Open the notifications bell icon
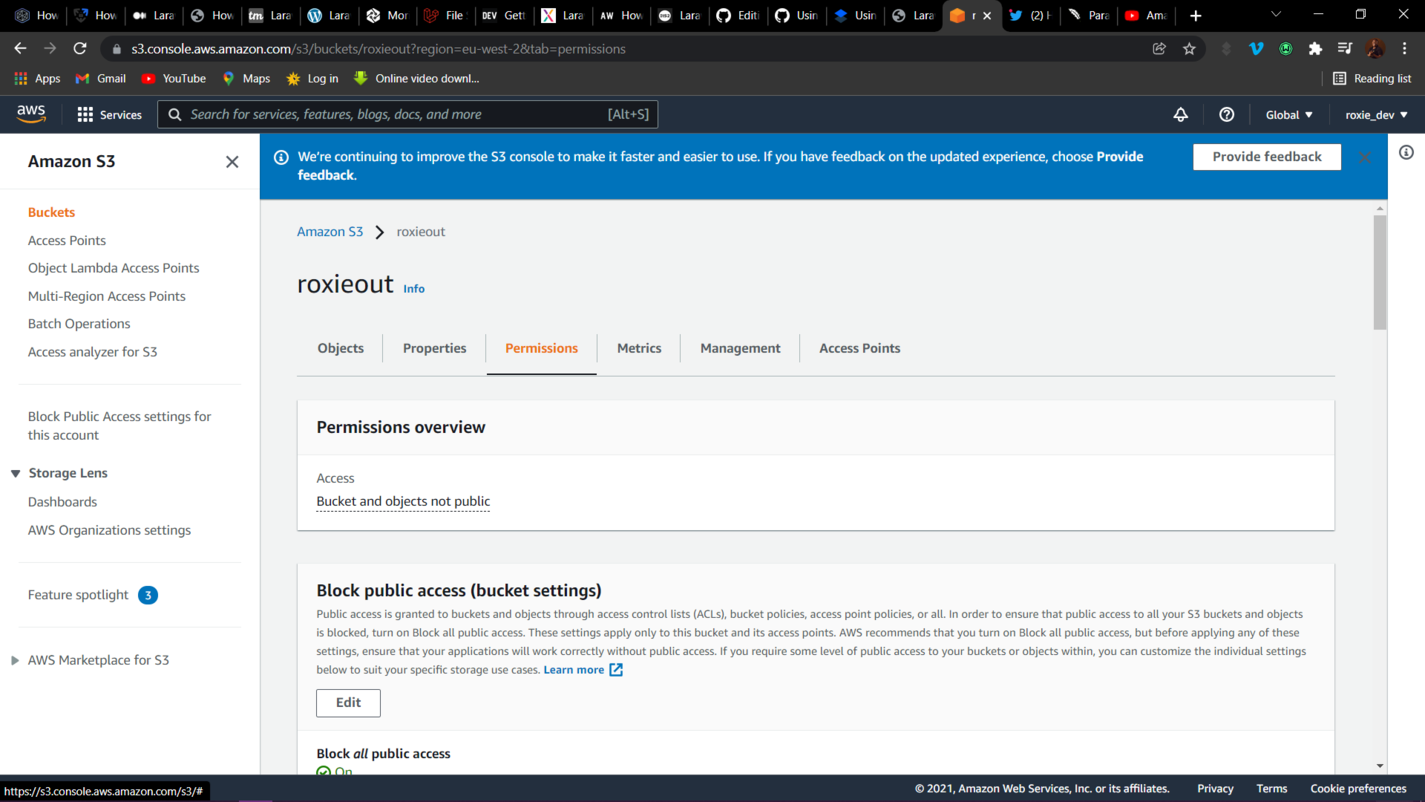 (1180, 115)
